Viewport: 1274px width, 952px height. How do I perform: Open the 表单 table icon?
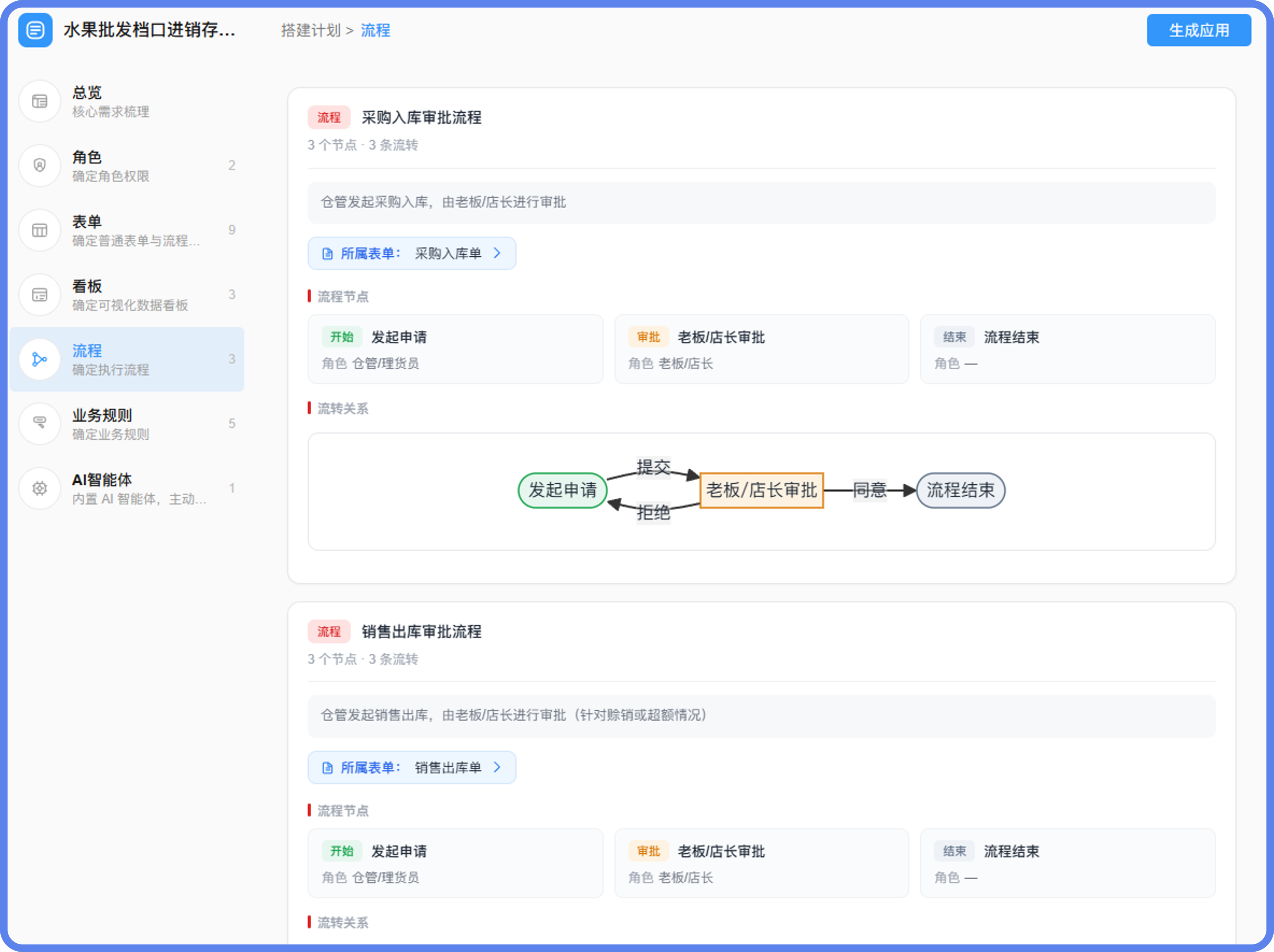pyautogui.click(x=40, y=230)
